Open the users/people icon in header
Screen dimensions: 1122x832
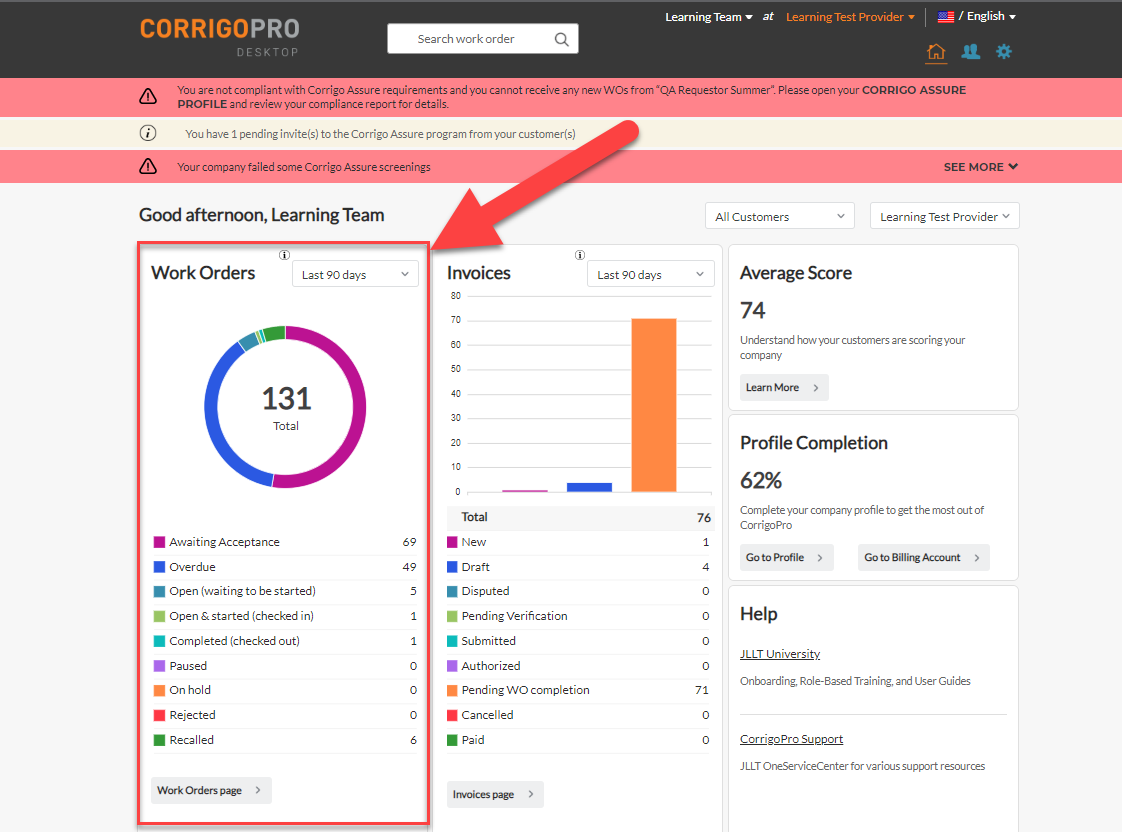[970, 52]
